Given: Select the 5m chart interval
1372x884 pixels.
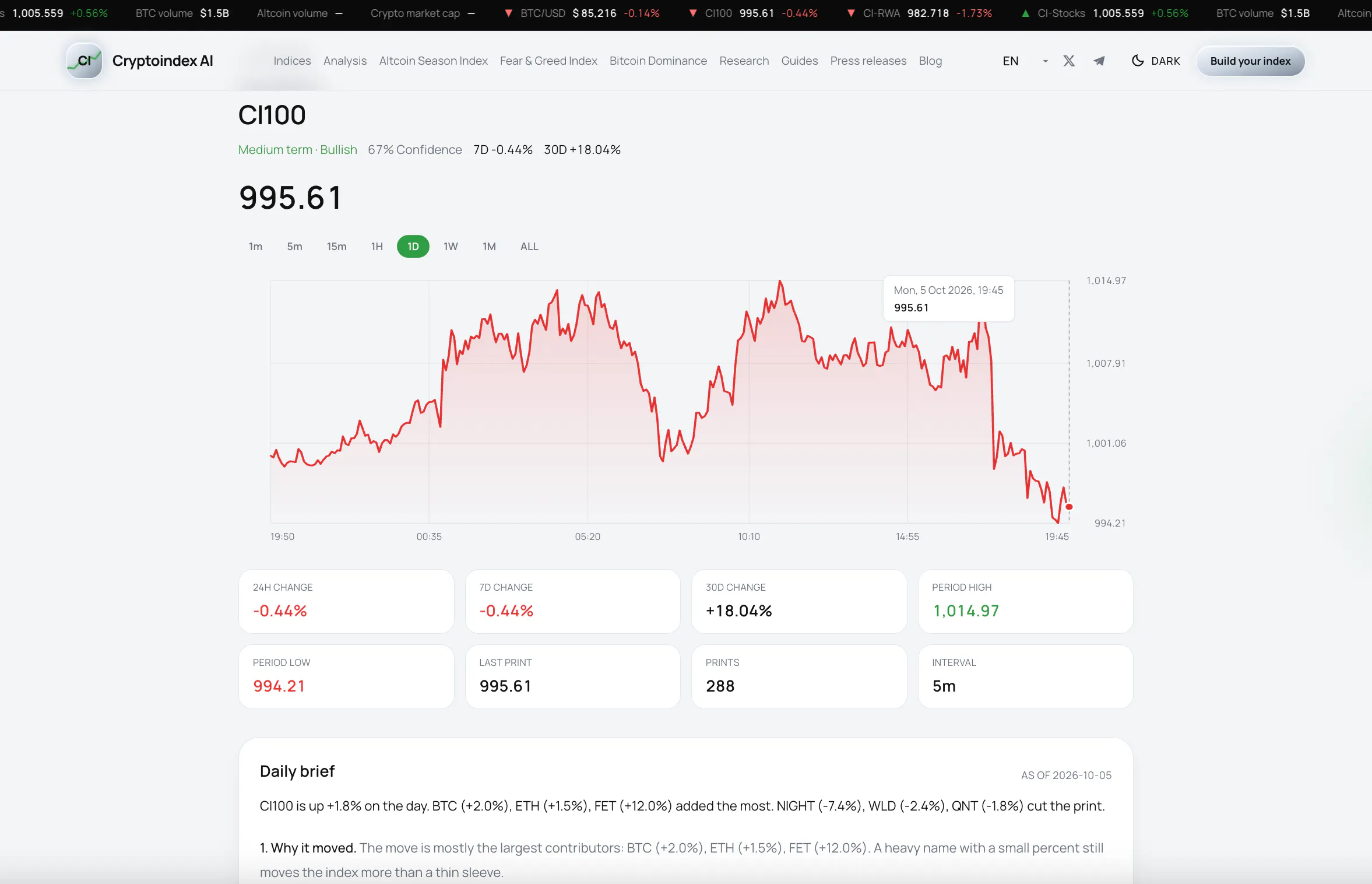Looking at the screenshot, I should (294, 246).
